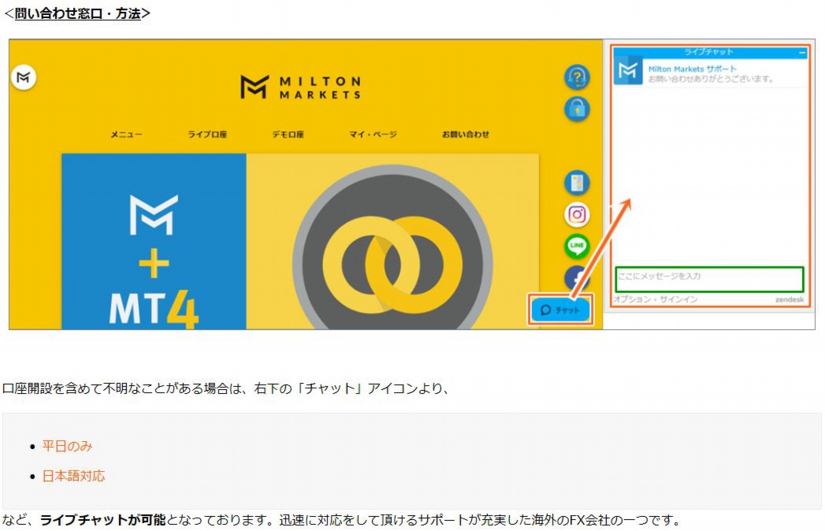
Task: Click the blue padlock login icon
Action: pyautogui.click(x=577, y=109)
